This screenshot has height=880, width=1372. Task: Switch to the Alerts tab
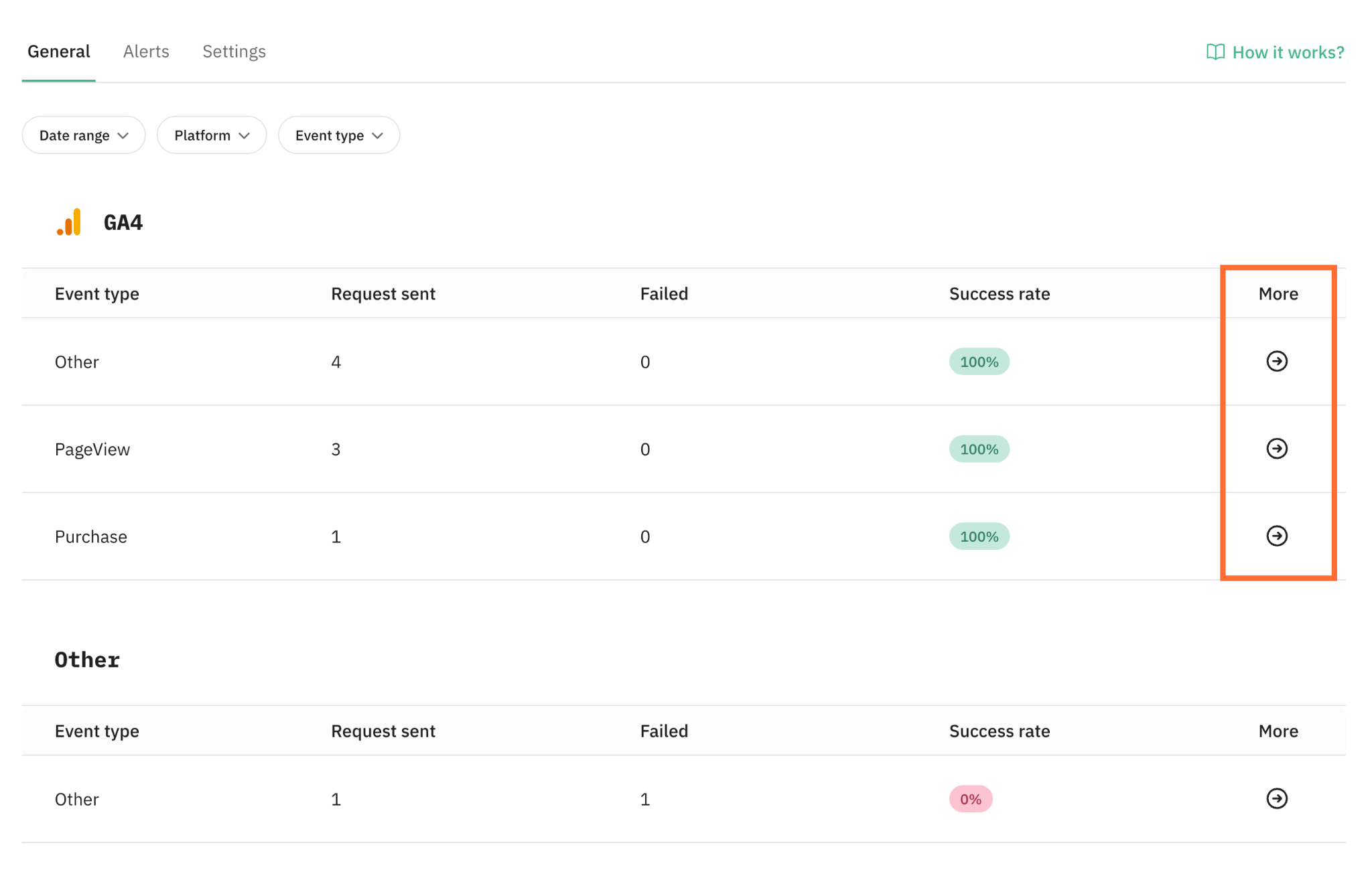click(x=146, y=52)
